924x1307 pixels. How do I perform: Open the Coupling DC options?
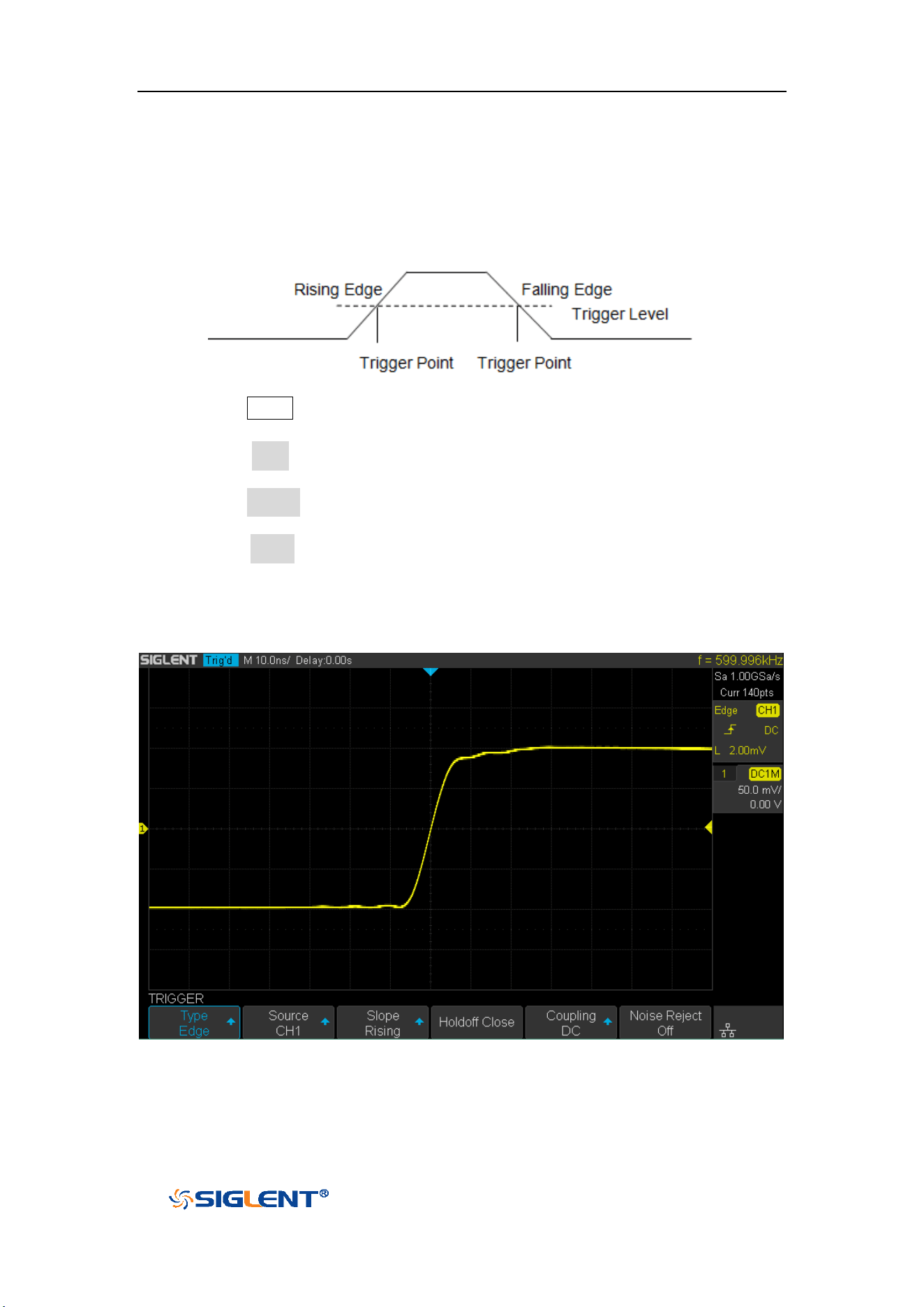pos(571,1023)
